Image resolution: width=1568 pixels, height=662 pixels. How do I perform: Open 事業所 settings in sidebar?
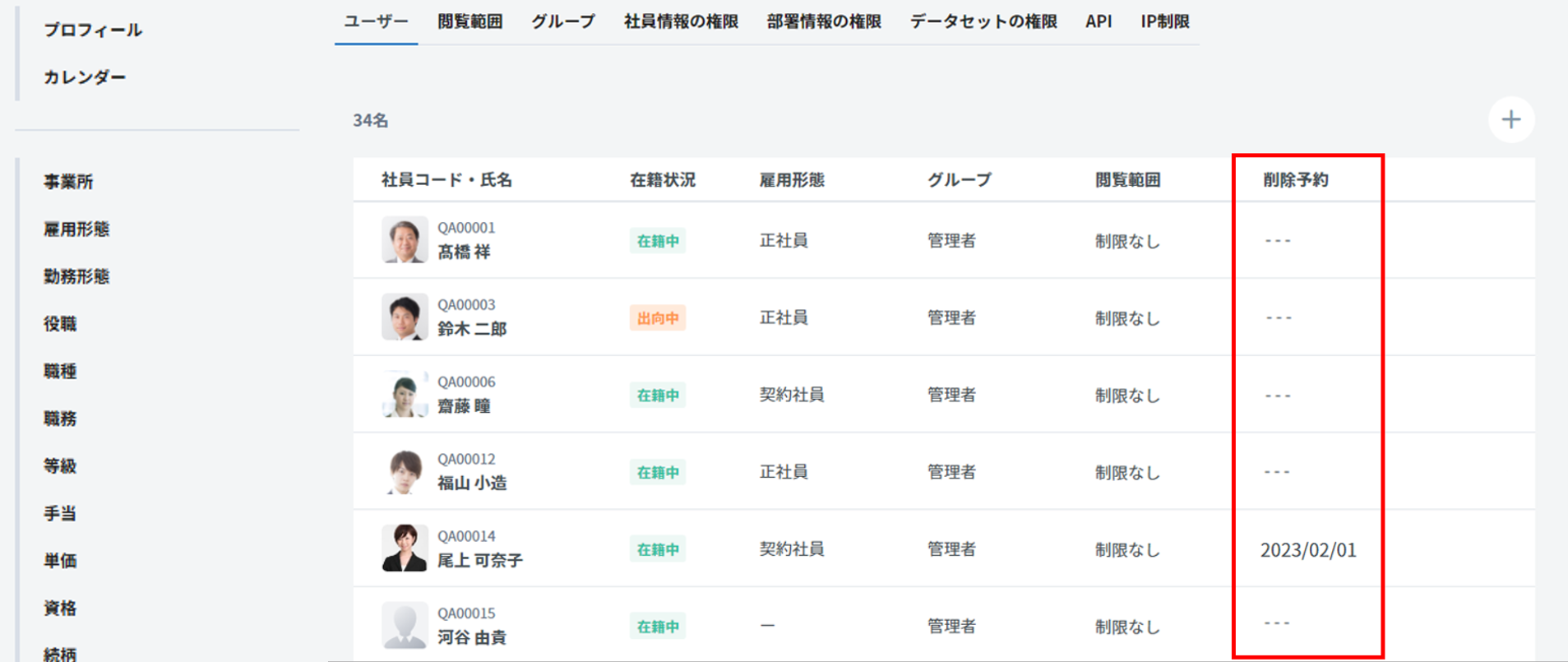tap(68, 182)
